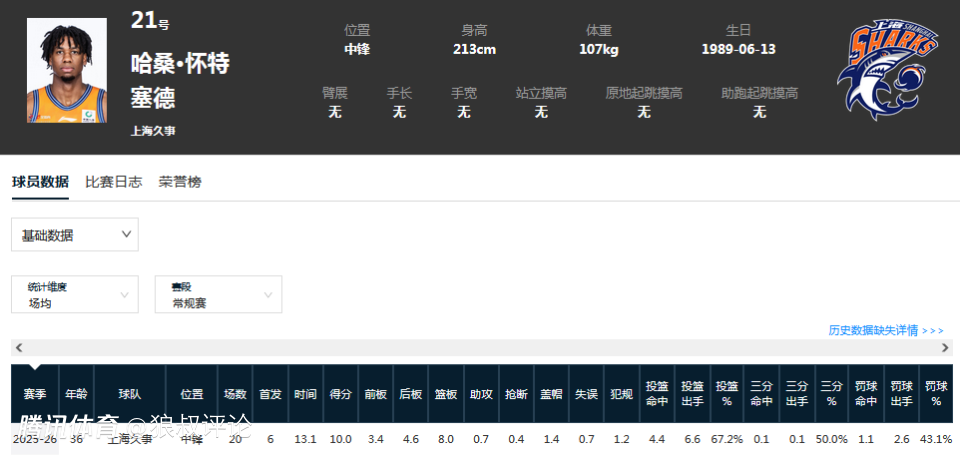Open the 球员数据 tab
The image size is (960, 455).
coord(40,182)
